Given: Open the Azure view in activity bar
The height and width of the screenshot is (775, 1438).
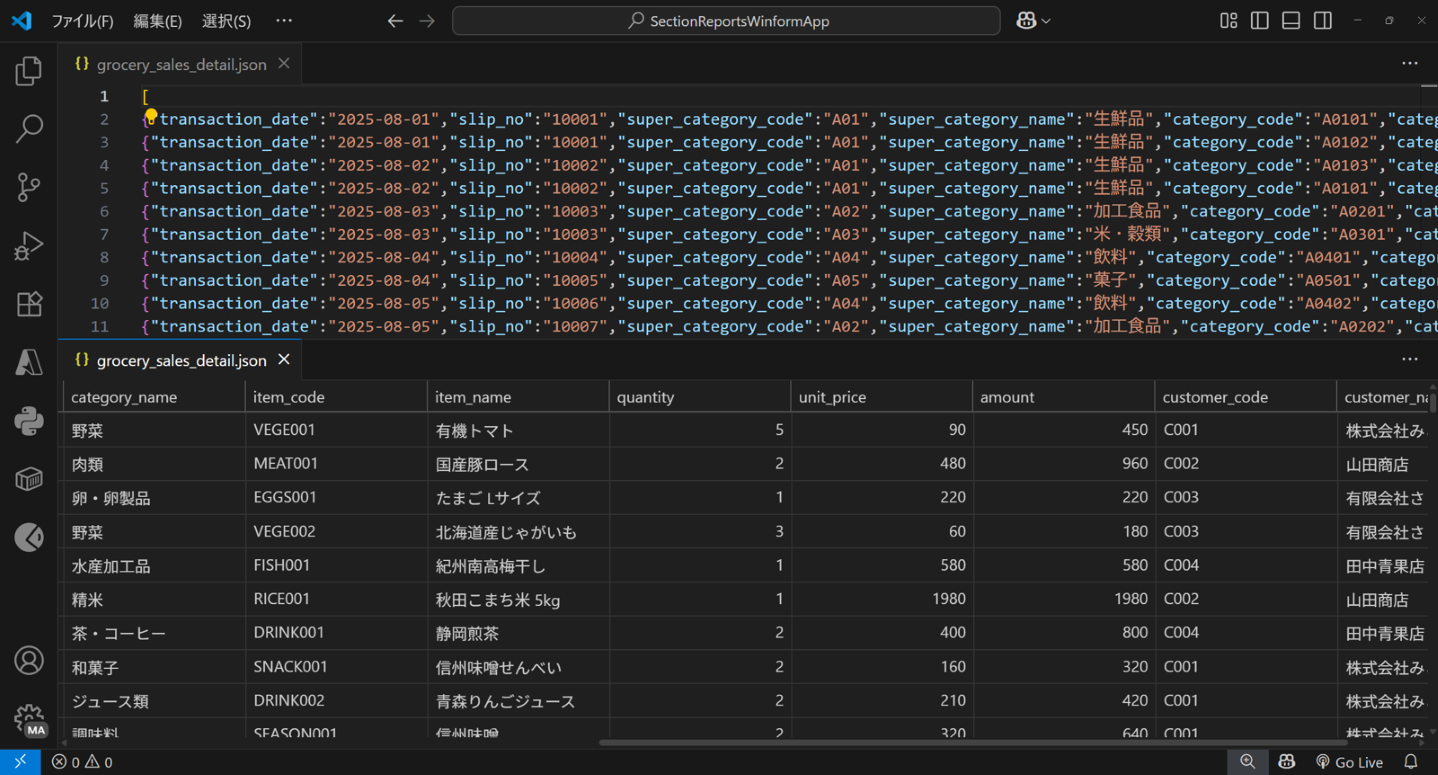Looking at the screenshot, I should [x=29, y=362].
